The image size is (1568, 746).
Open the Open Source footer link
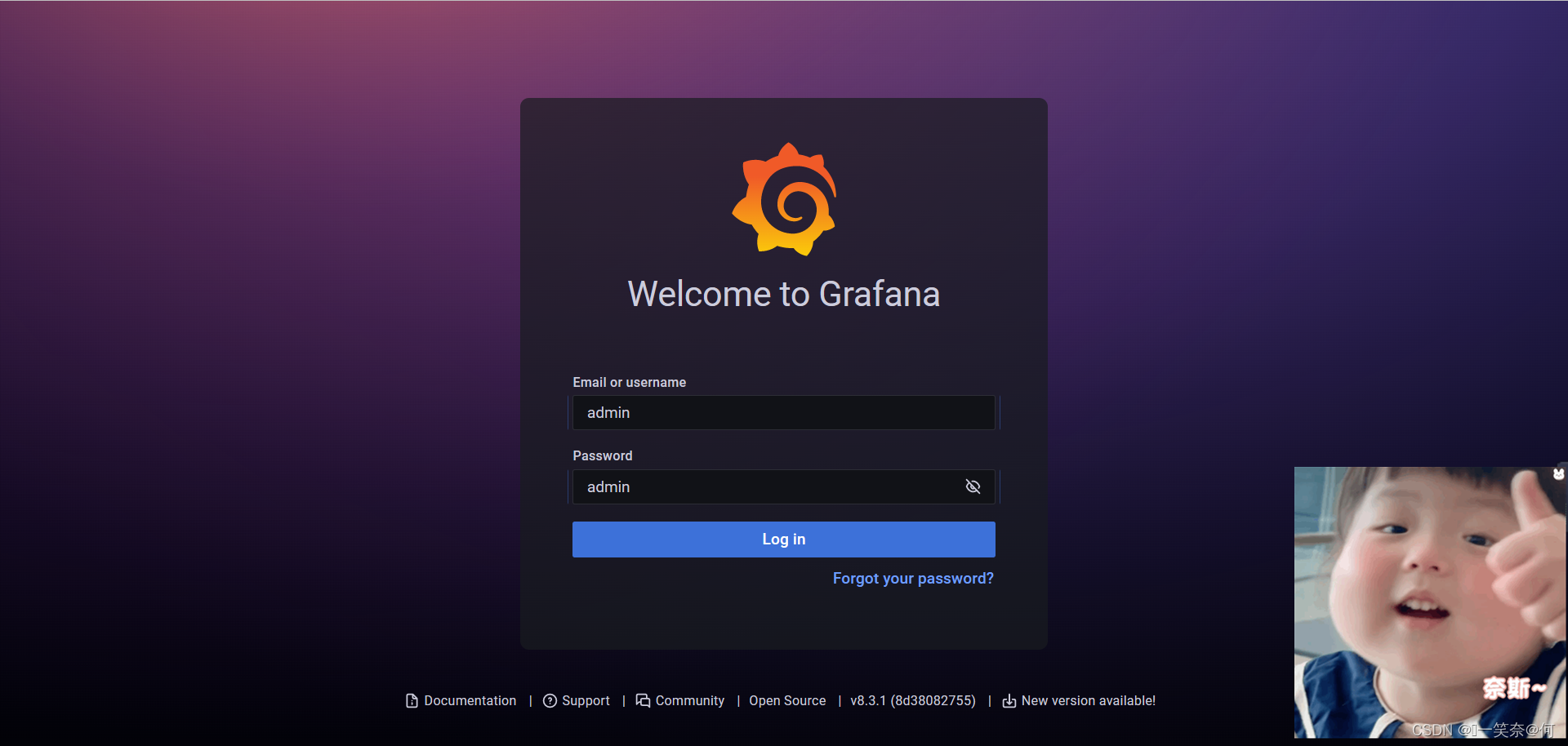pos(787,701)
